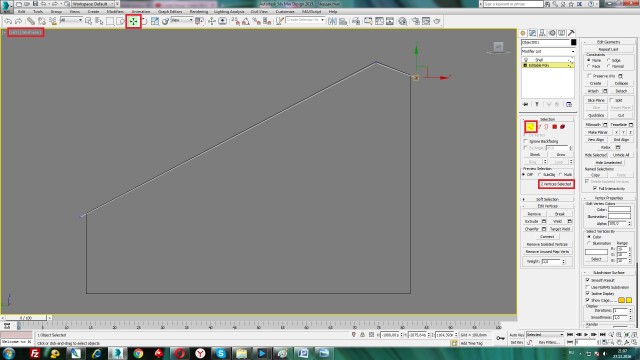Activate the Select and Scale tool
The height and width of the screenshot is (360, 640).
155,21
